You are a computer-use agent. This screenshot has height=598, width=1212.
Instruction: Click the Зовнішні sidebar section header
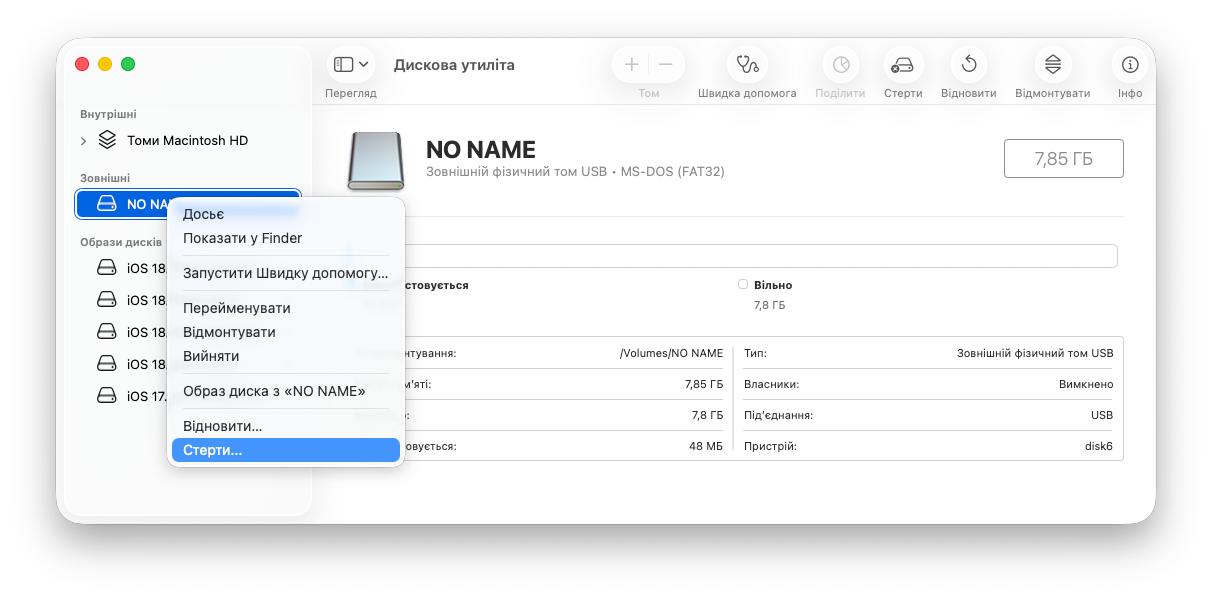105,178
